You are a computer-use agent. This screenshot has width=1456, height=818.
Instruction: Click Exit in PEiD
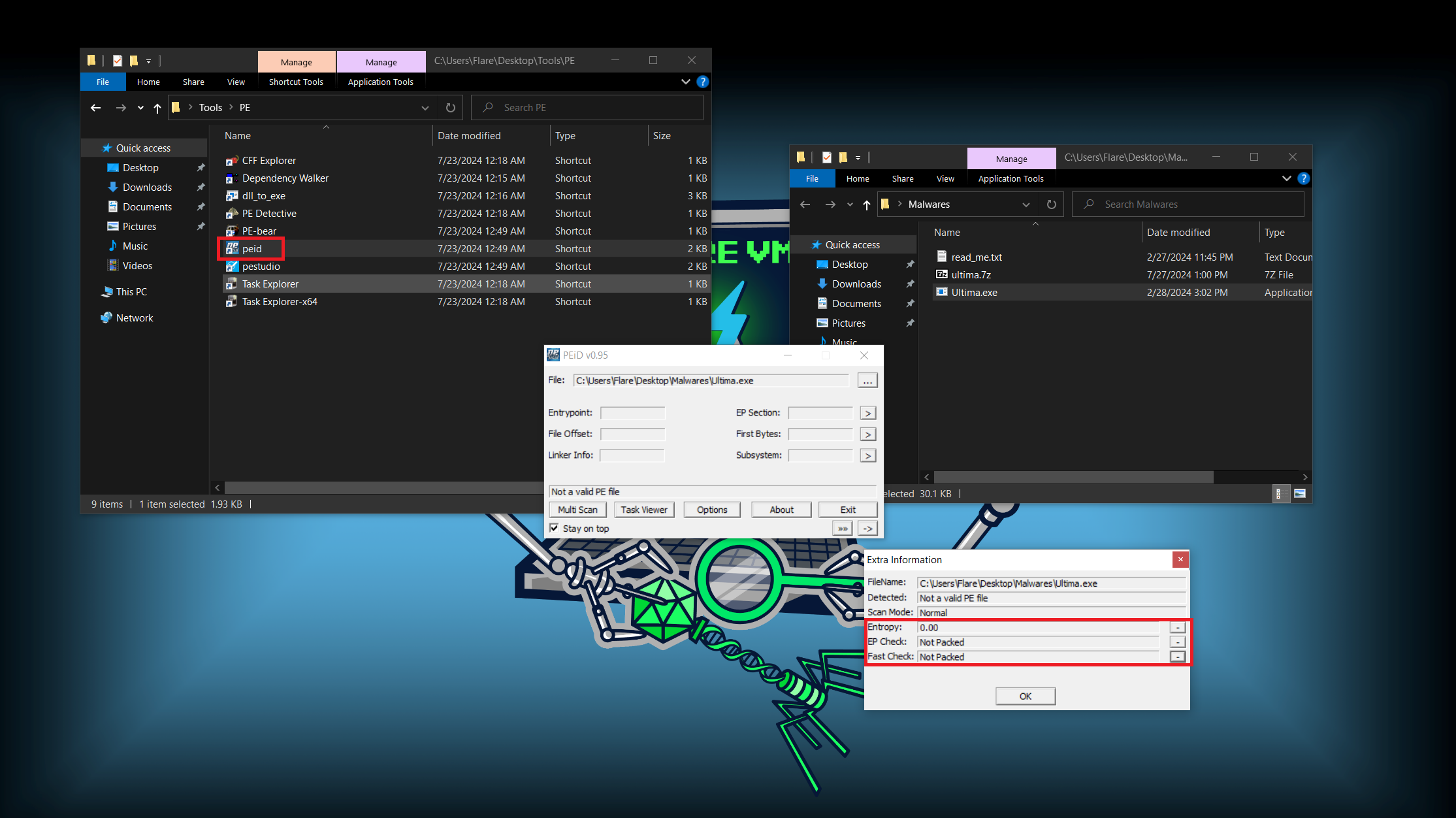pos(848,510)
